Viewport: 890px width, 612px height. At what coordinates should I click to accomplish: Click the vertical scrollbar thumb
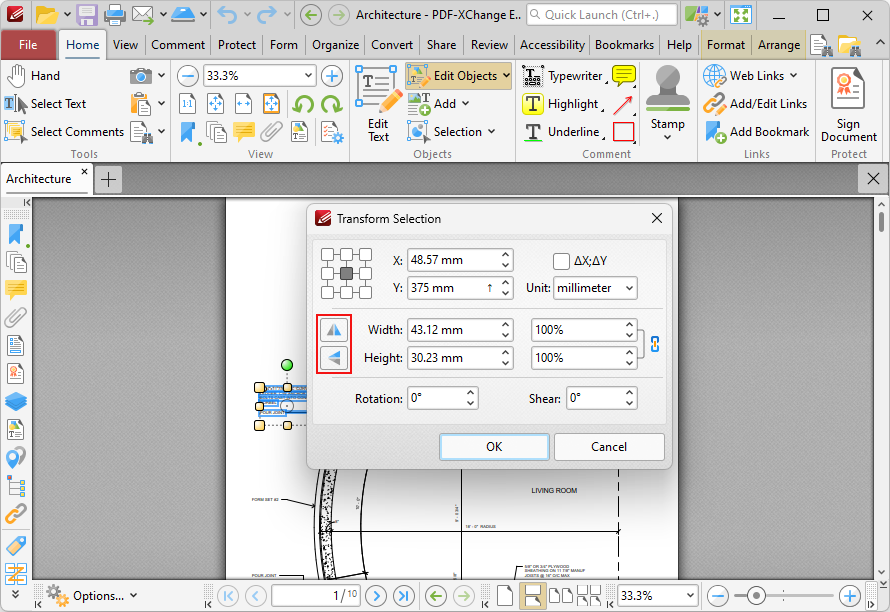pos(881,221)
